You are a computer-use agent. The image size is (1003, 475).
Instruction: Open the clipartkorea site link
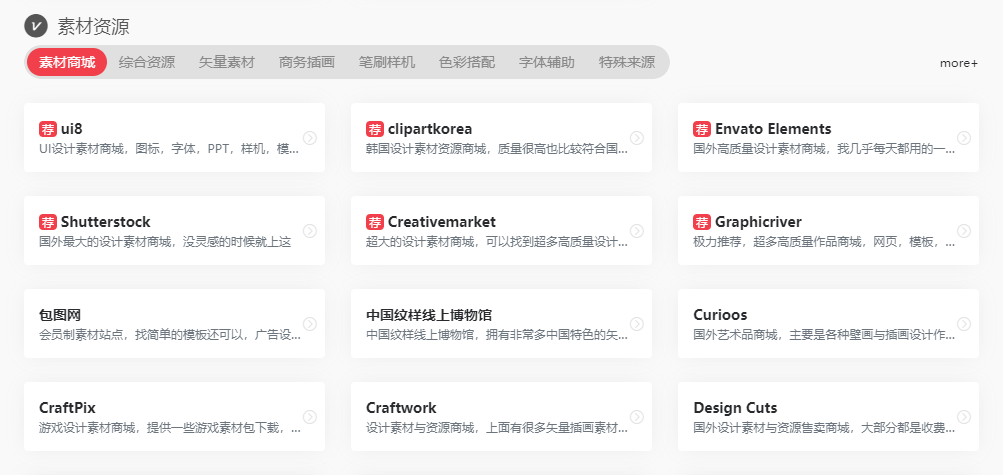pyautogui.click(x=430, y=129)
